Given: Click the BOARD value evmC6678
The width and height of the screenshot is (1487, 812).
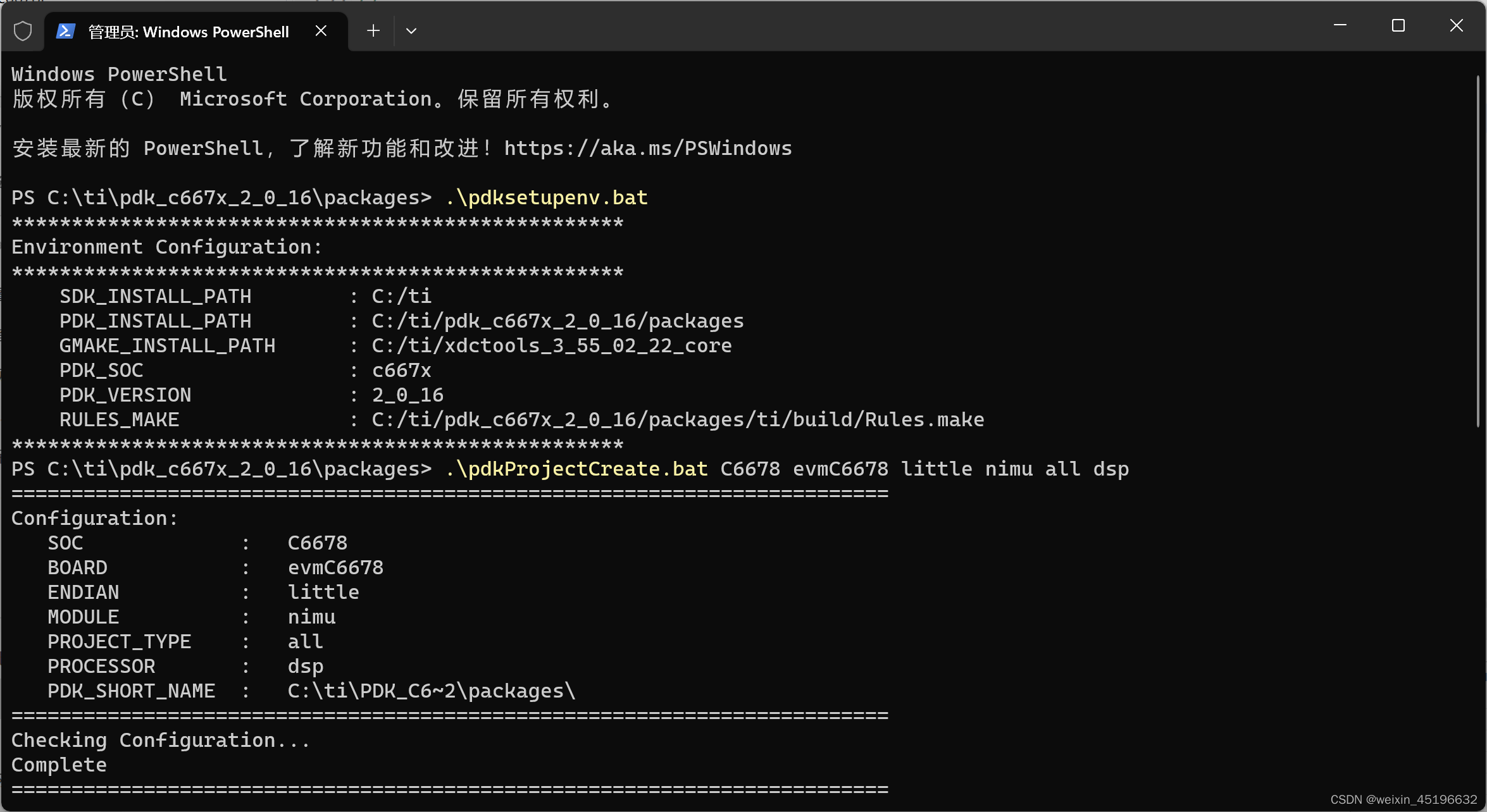Looking at the screenshot, I should 335,568.
